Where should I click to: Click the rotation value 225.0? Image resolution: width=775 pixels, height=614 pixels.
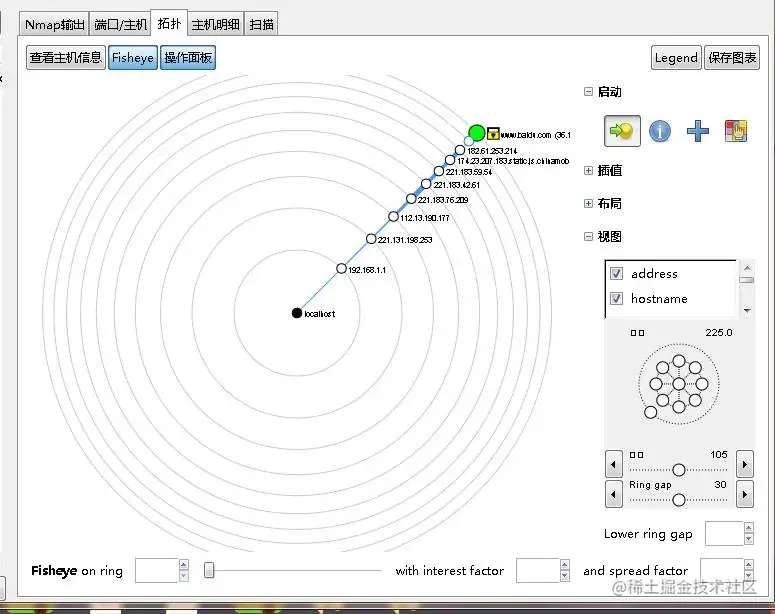[719, 333]
